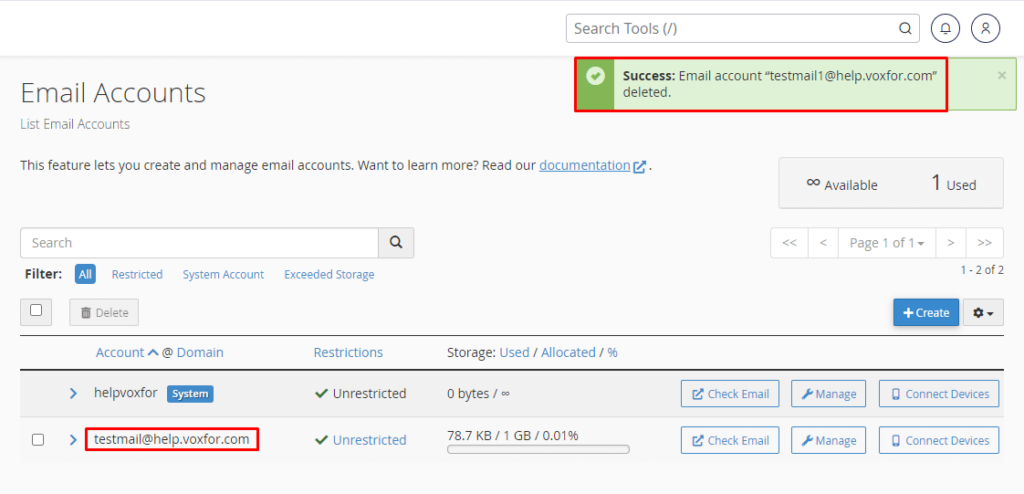
Task: Click the Create button
Action: pos(926,312)
